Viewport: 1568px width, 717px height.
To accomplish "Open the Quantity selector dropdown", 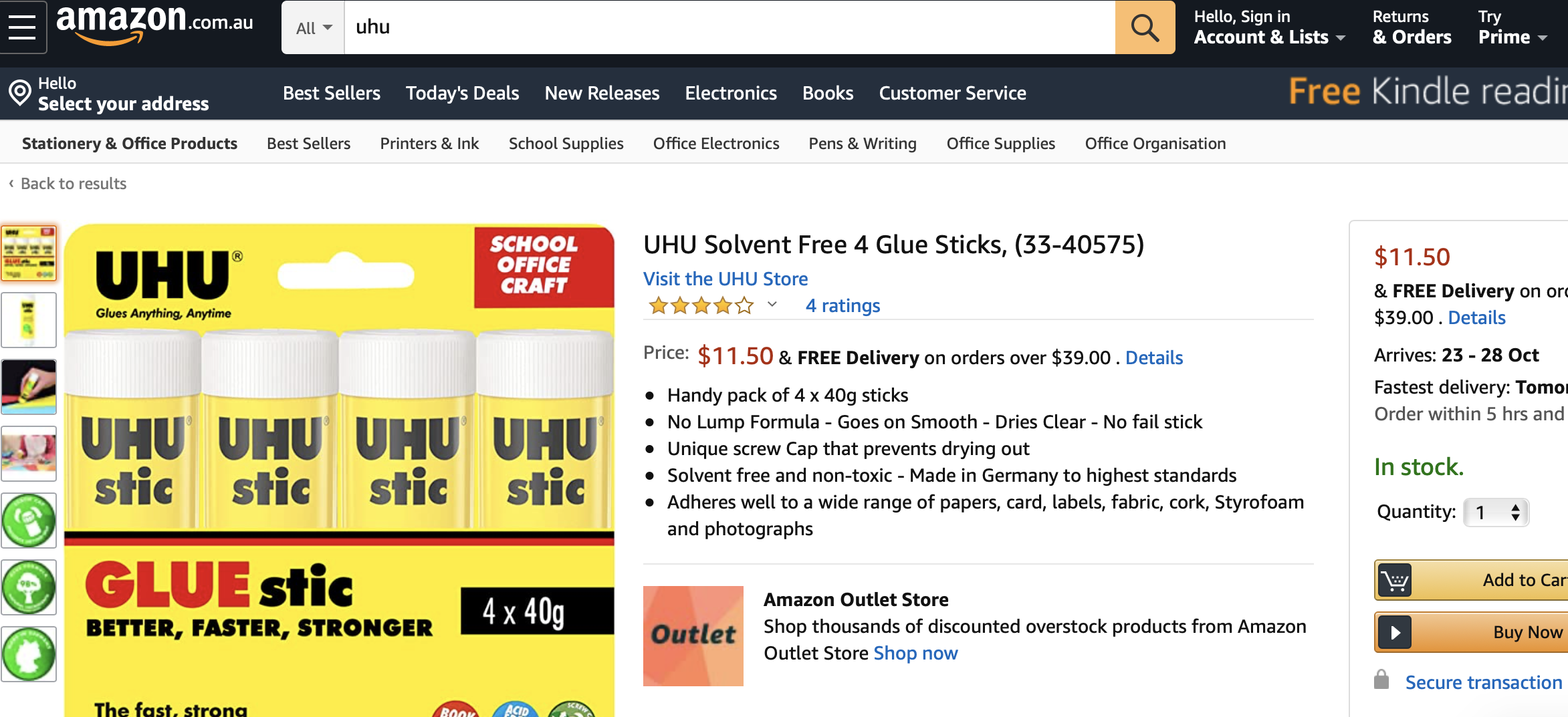I will tap(1496, 513).
